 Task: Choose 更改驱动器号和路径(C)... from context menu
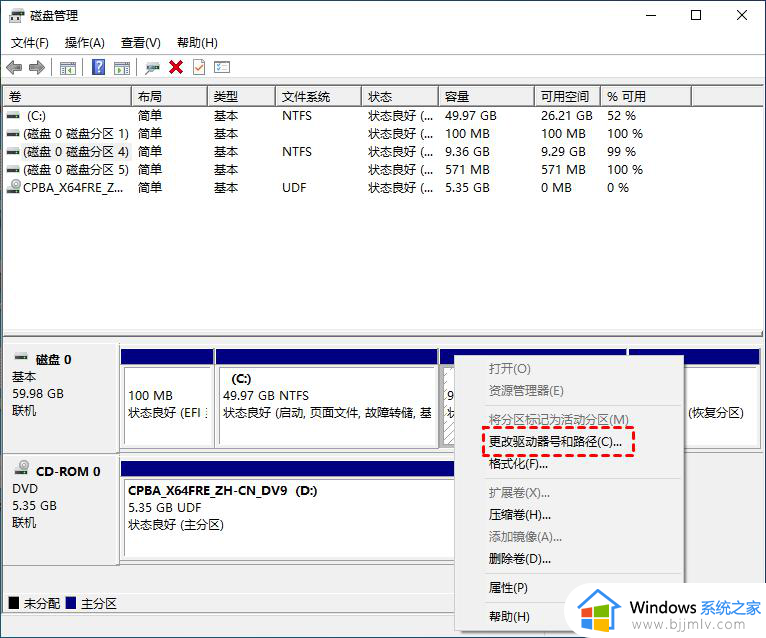[x=555, y=442]
